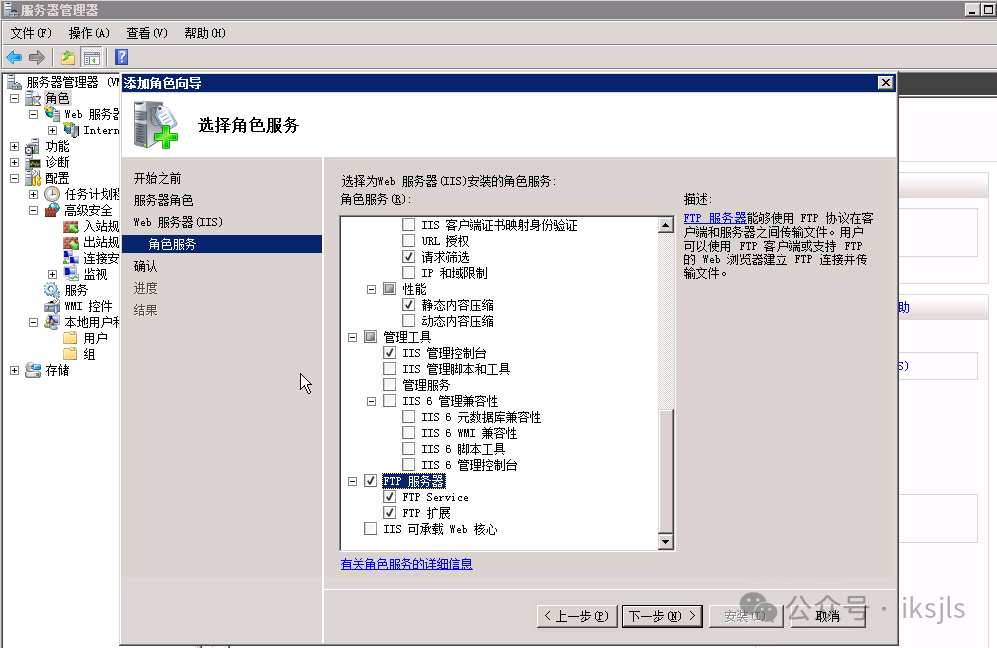Open 有关角色服务的详细信息 link
Viewport: 997px width, 648px height.
coord(406,564)
